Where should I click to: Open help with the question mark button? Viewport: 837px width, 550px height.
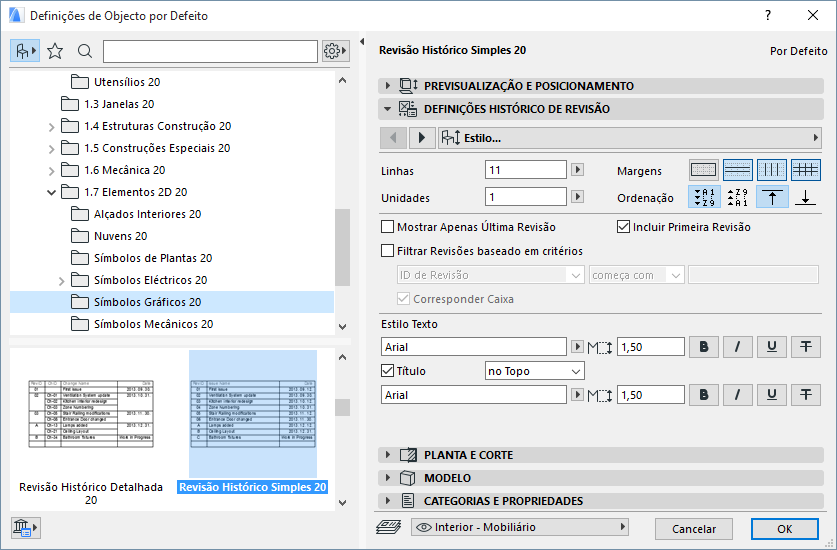click(768, 15)
